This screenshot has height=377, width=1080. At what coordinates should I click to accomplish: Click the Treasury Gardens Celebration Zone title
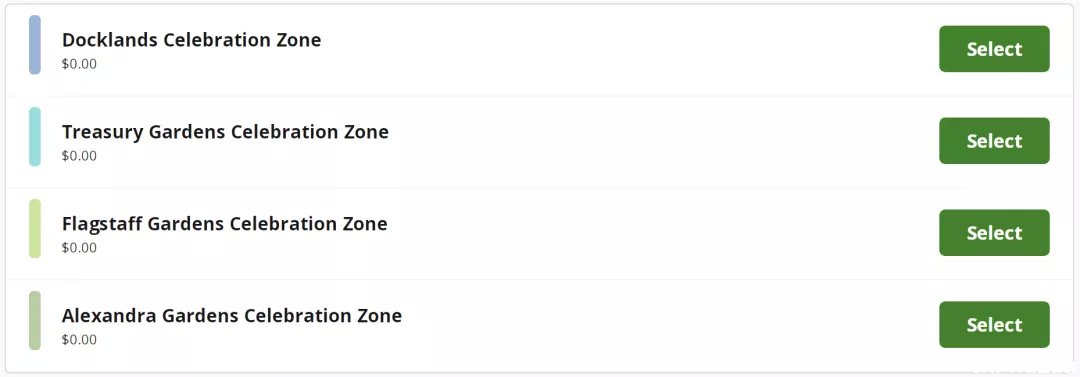(x=225, y=132)
